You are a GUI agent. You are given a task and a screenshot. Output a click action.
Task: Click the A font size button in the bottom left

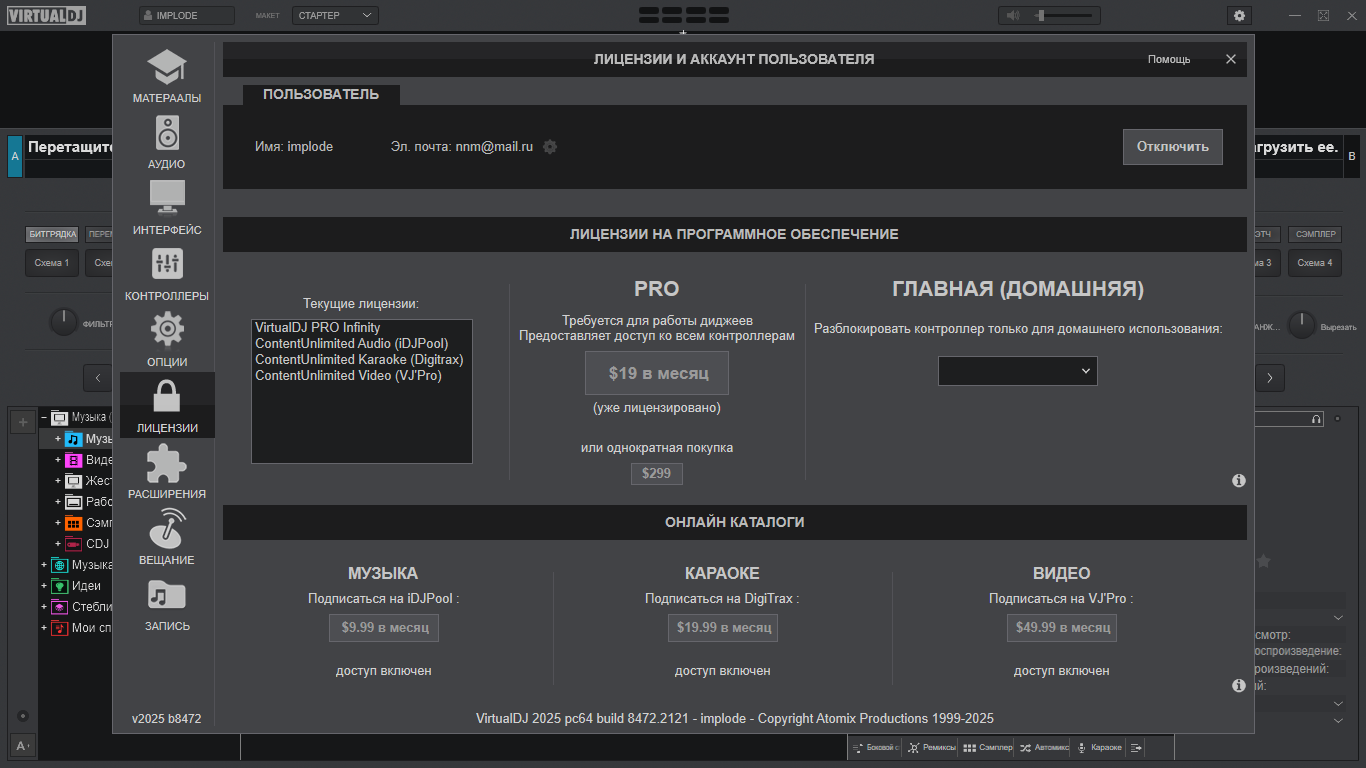[x=22, y=745]
